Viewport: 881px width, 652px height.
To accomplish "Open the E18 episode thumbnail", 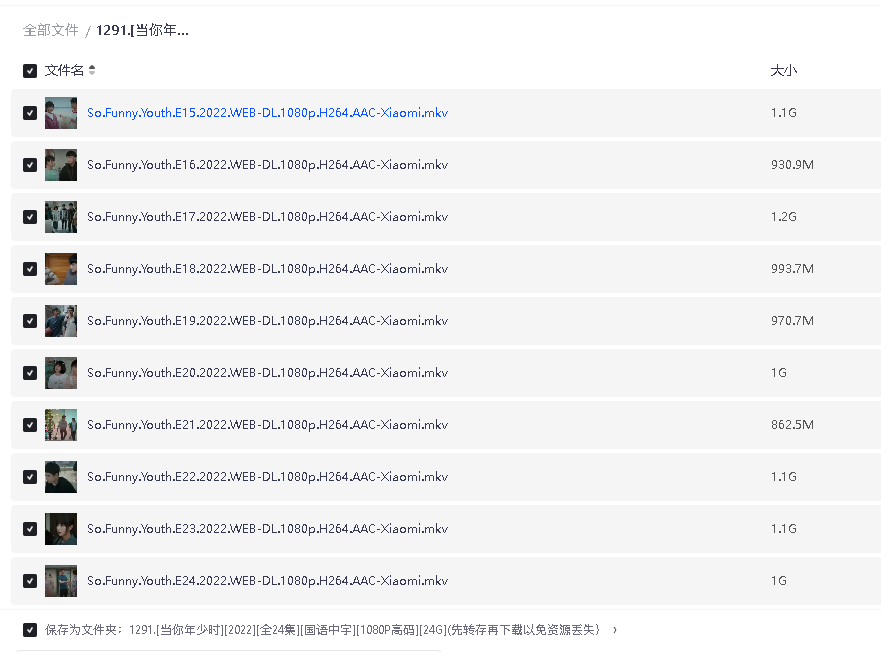I will (x=61, y=268).
